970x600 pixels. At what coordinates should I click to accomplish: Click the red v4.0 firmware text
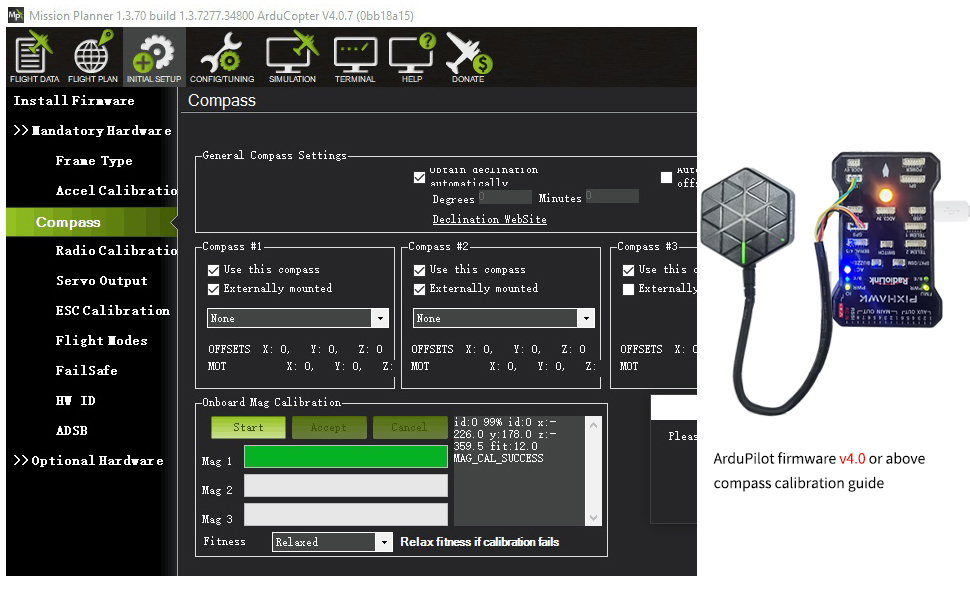coord(852,459)
